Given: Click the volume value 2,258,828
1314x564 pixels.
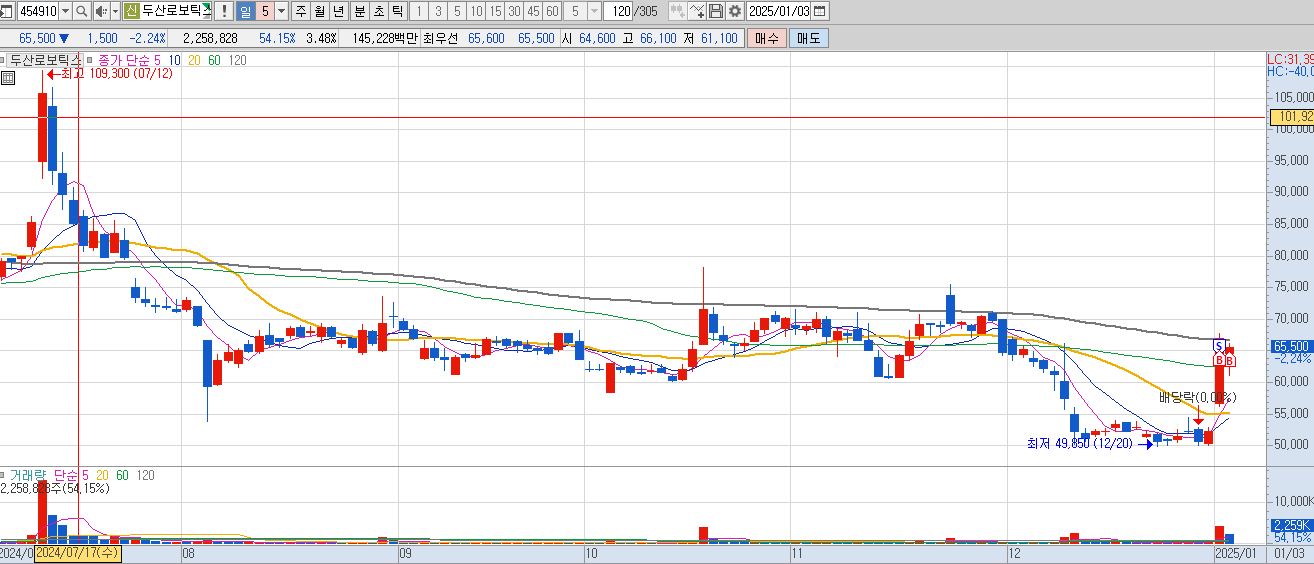Looking at the screenshot, I should (x=209, y=38).
